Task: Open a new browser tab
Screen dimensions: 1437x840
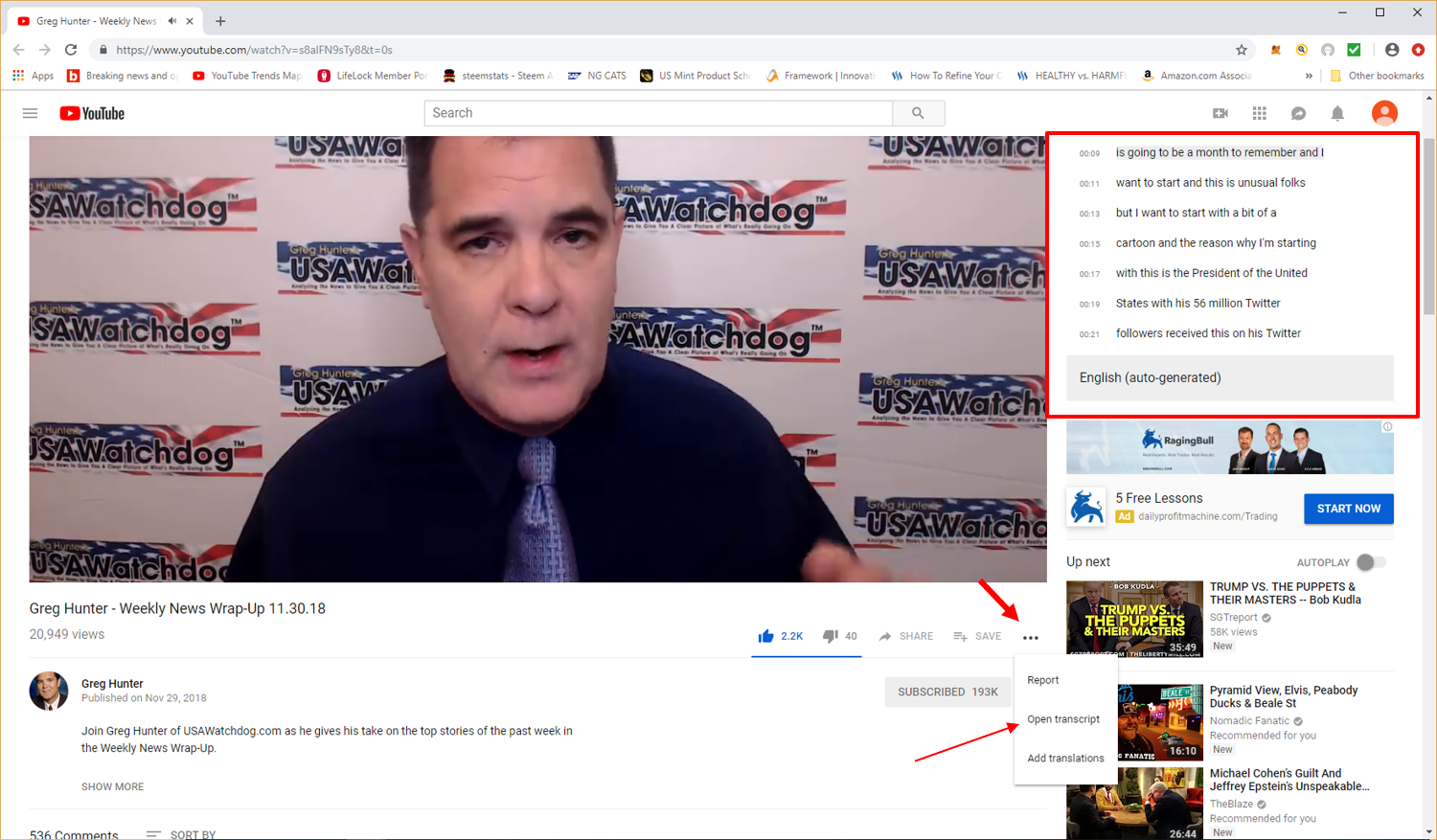Action: [x=220, y=21]
